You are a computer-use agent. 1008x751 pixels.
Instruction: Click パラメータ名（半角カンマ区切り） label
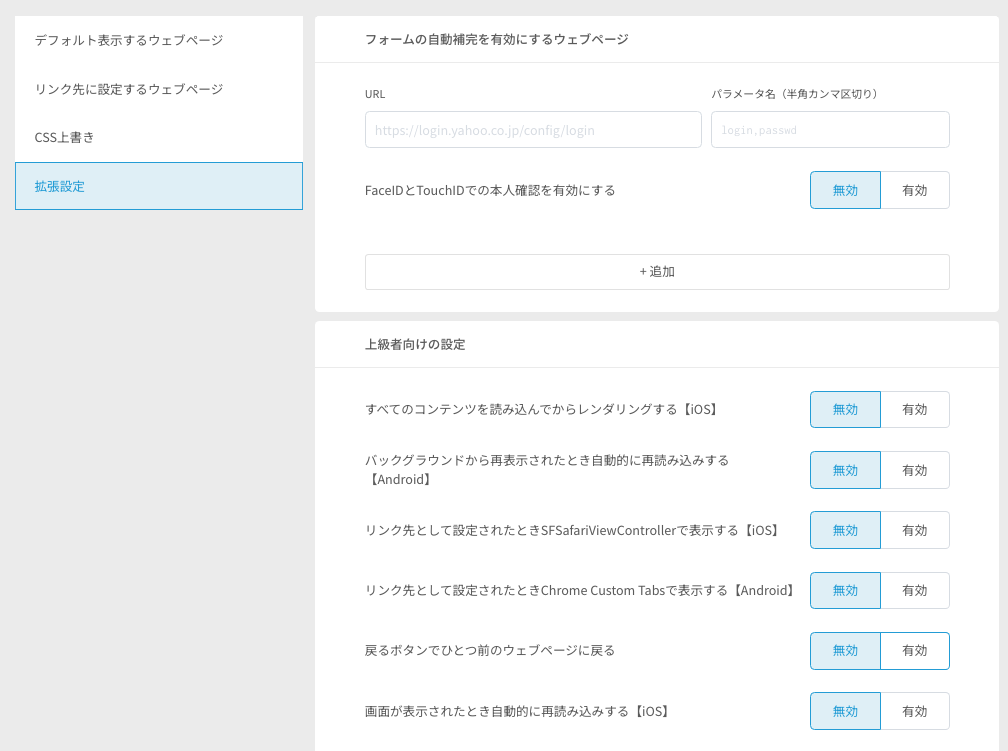click(795, 94)
